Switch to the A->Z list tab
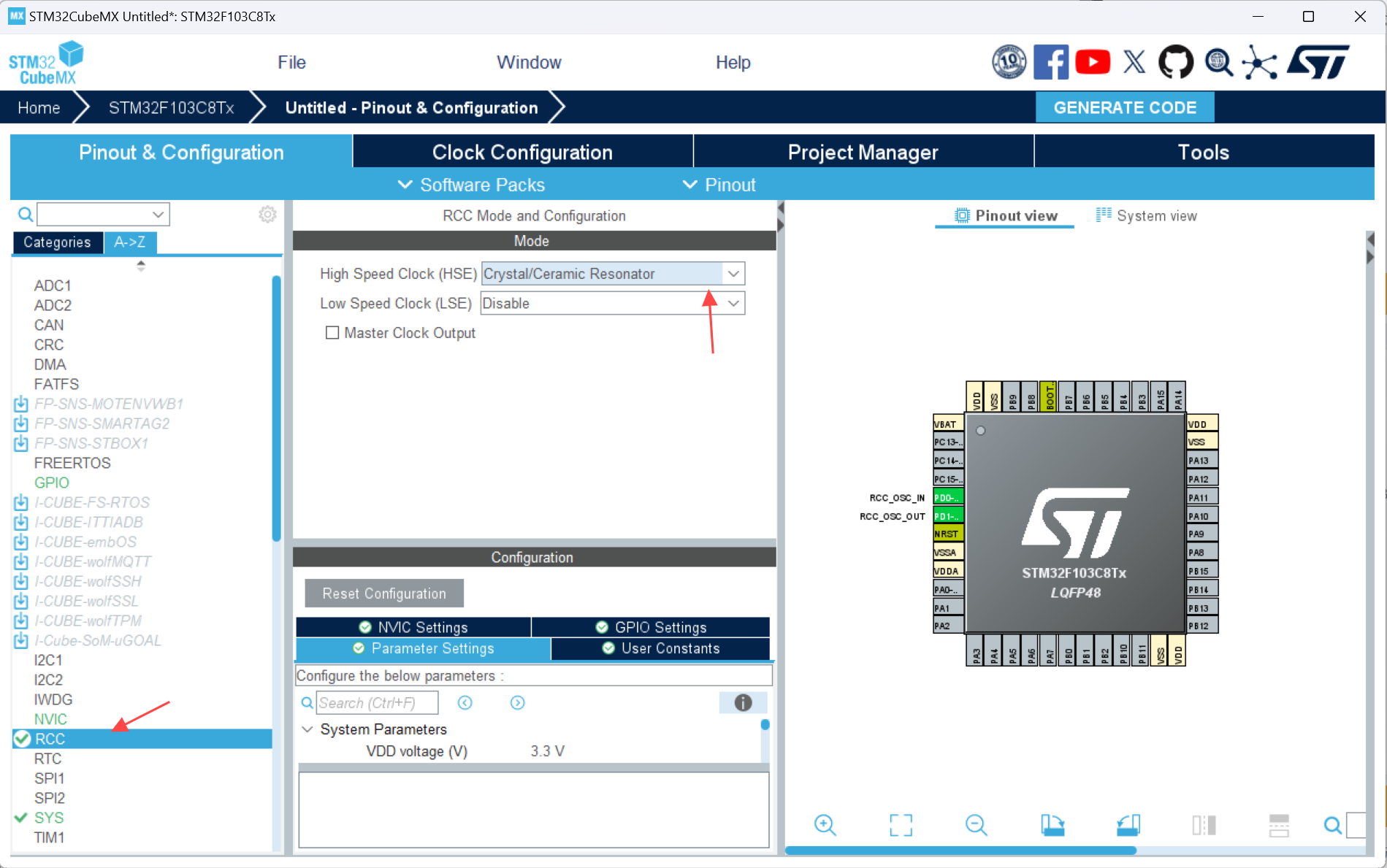The image size is (1387, 868). (x=130, y=242)
